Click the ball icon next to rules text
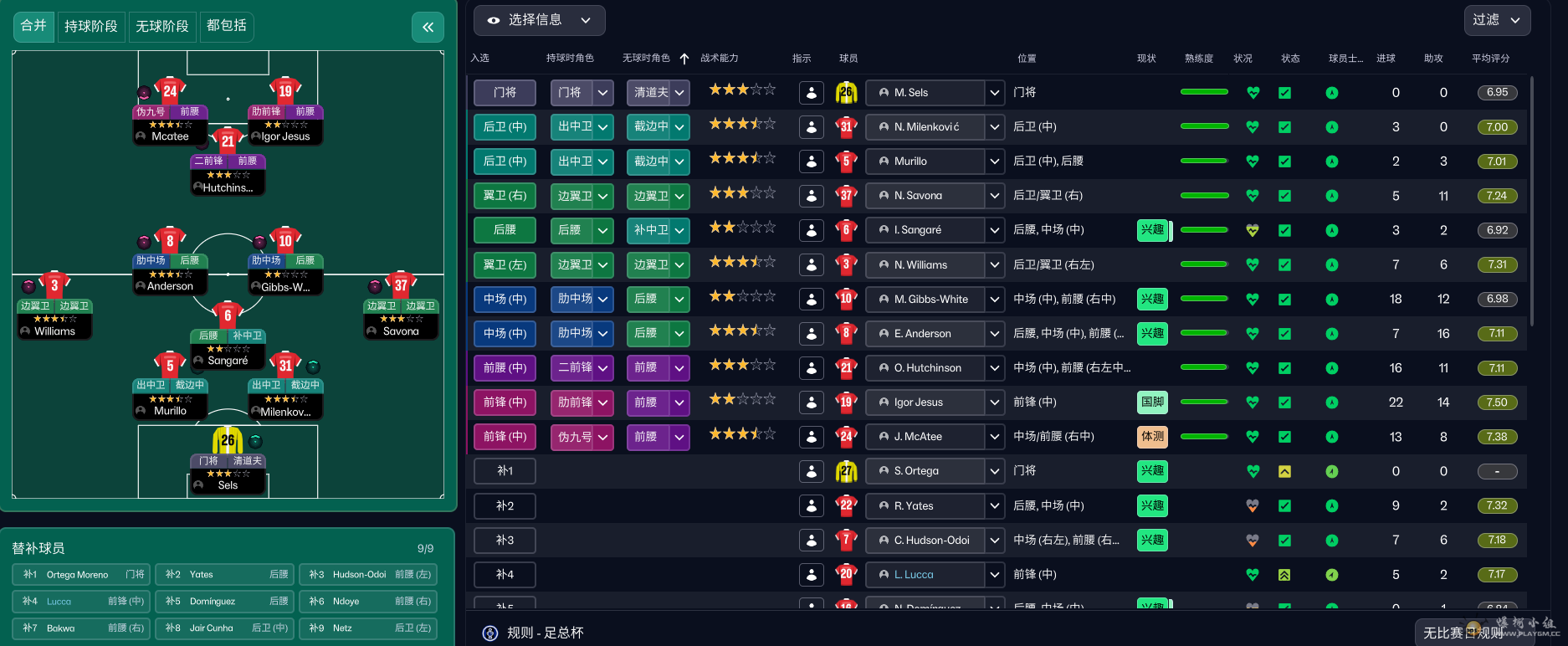 click(490, 633)
